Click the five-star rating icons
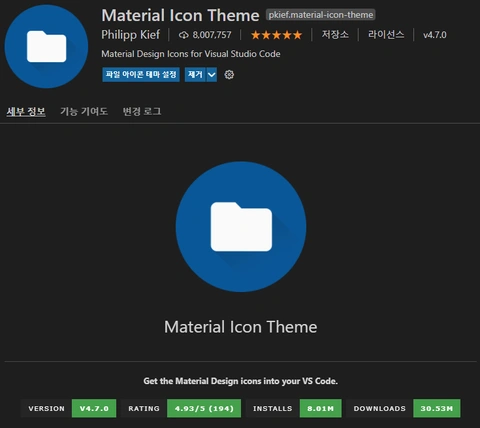 pos(276,35)
